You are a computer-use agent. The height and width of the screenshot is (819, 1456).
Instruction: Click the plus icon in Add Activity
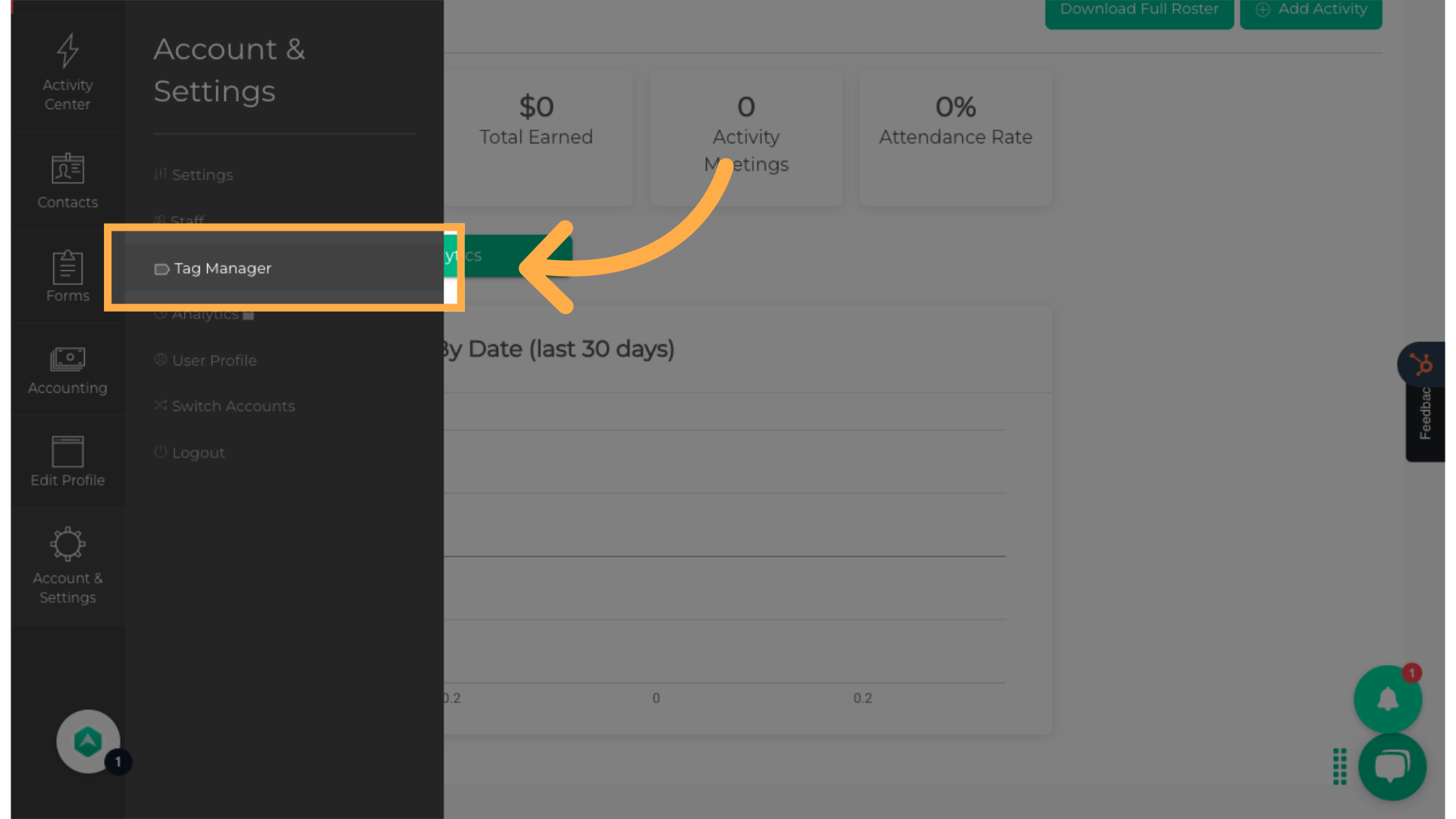point(1263,10)
